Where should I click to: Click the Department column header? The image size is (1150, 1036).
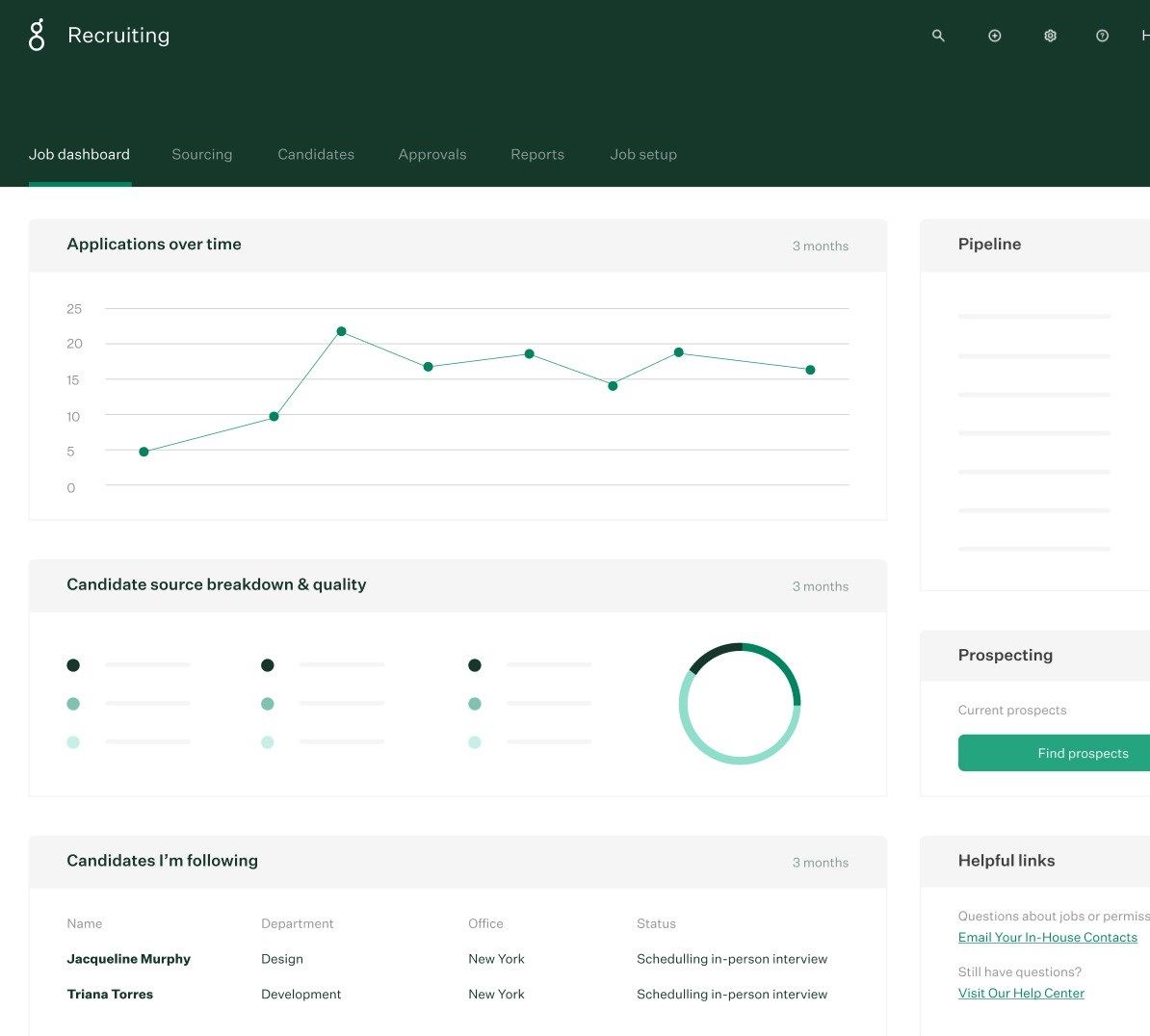coord(297,923)
